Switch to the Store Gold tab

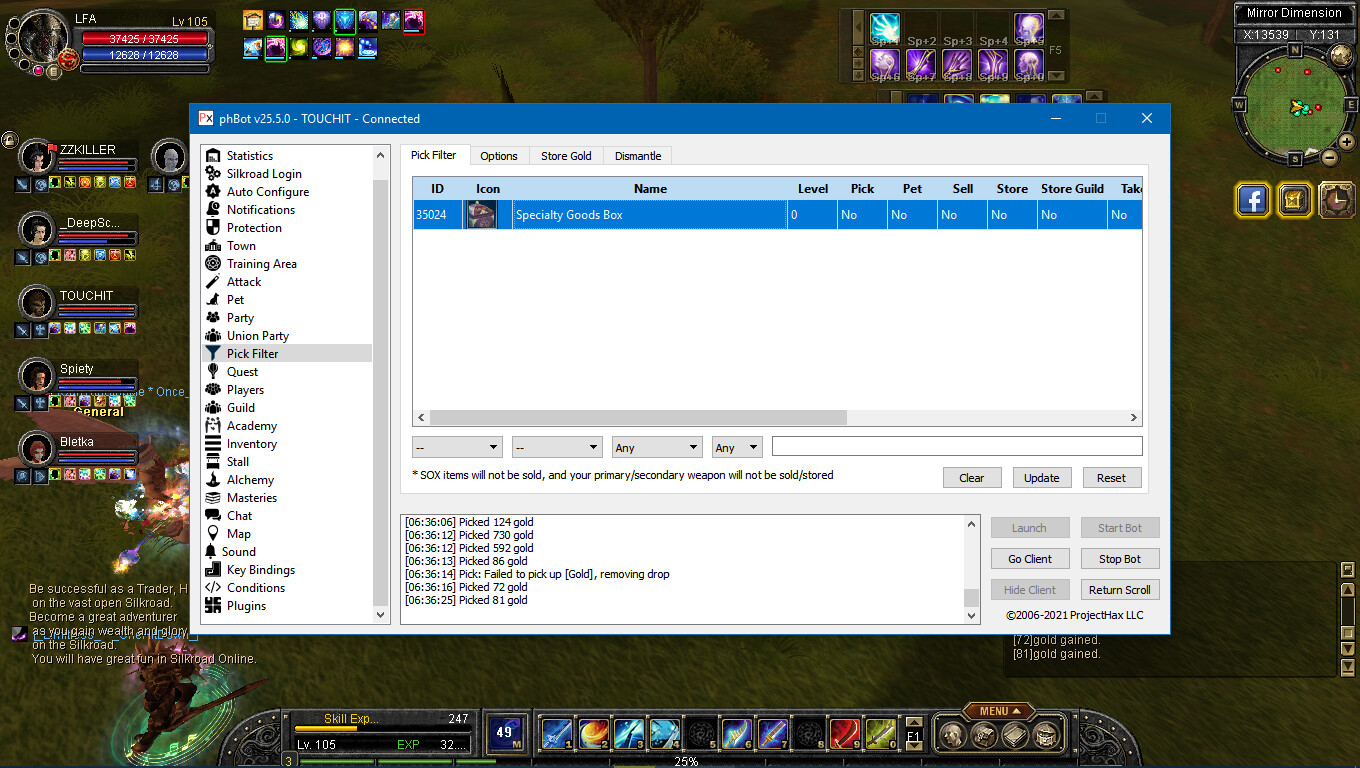[x=566, y=156]
